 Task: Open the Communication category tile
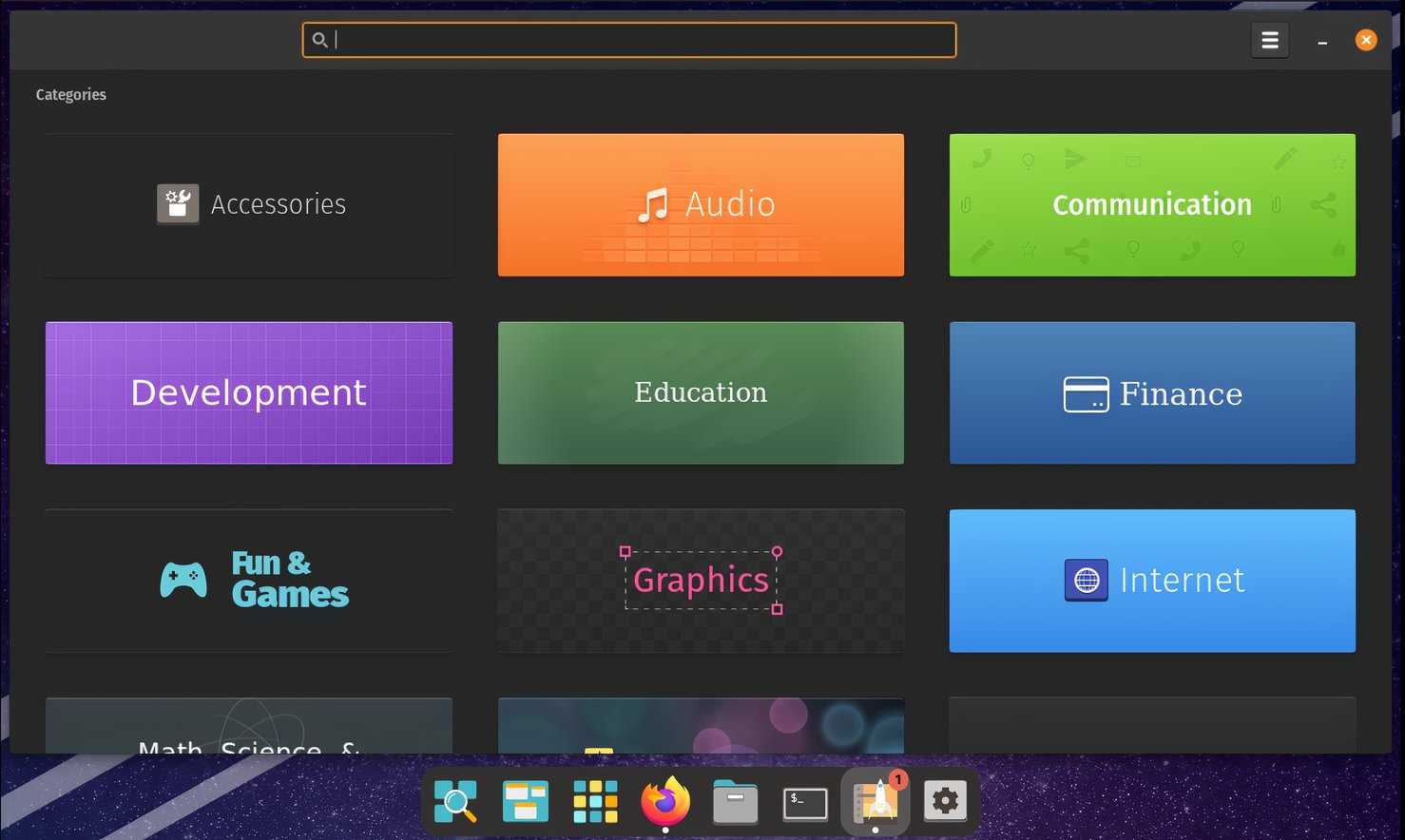pyautogui.click(x=1151, y=203)
